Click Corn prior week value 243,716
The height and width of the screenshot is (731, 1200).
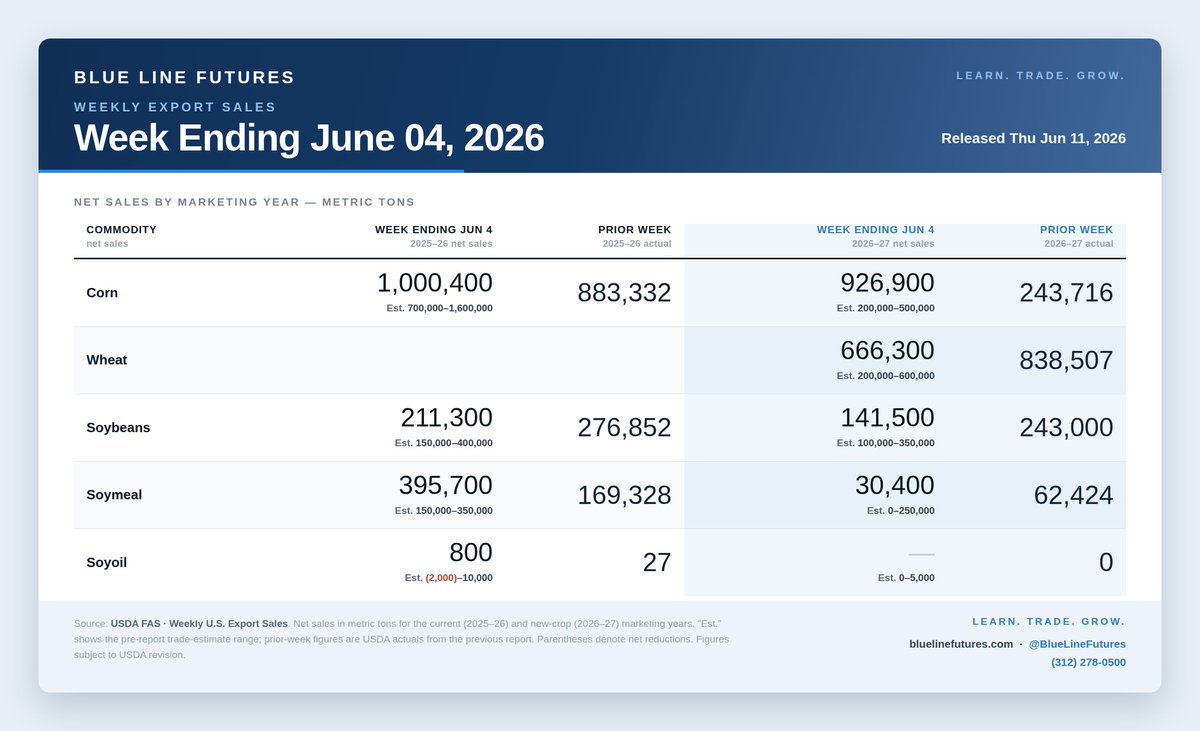coord(1066,293)
